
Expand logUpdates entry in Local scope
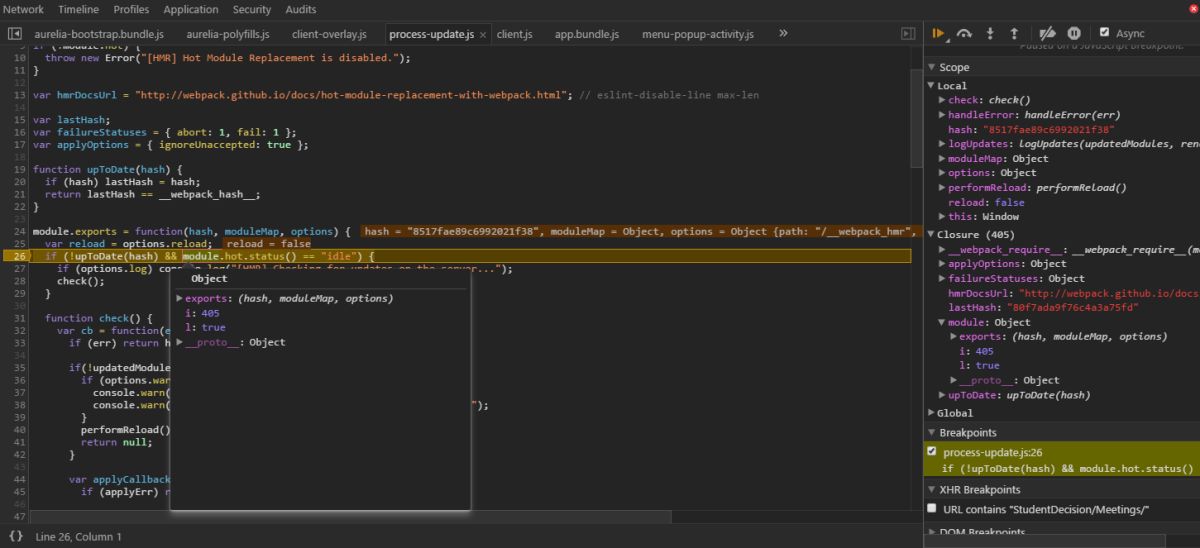(x=942, y=144)
